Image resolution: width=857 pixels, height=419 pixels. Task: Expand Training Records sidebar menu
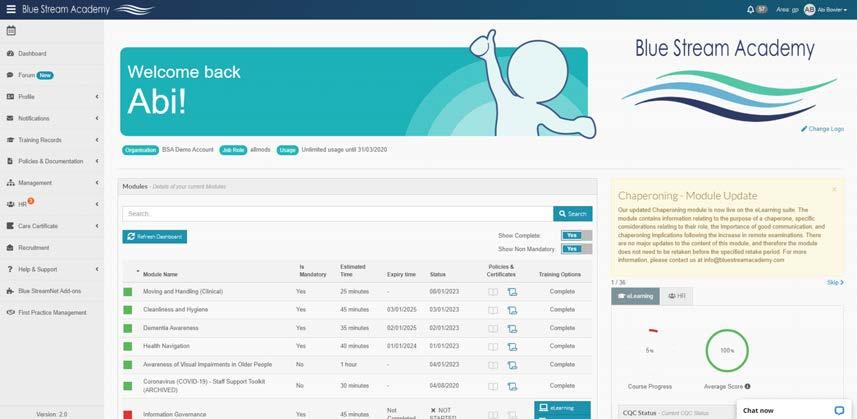[52, 140]
